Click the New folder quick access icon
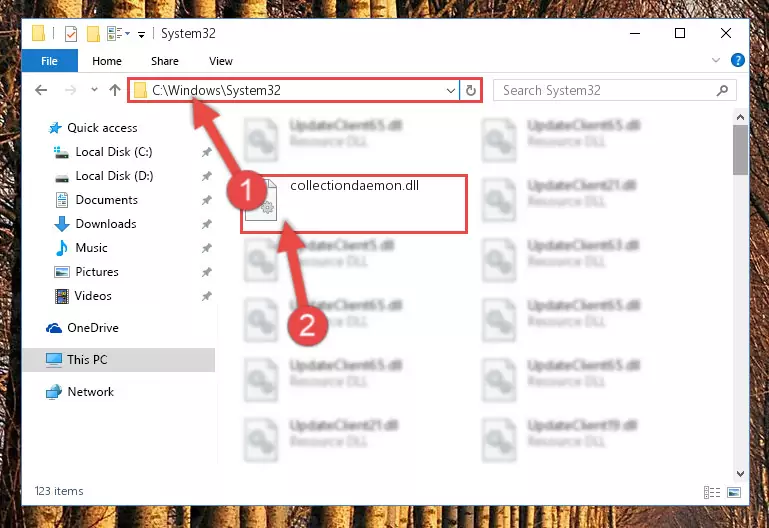 click(x=93, y=34)
